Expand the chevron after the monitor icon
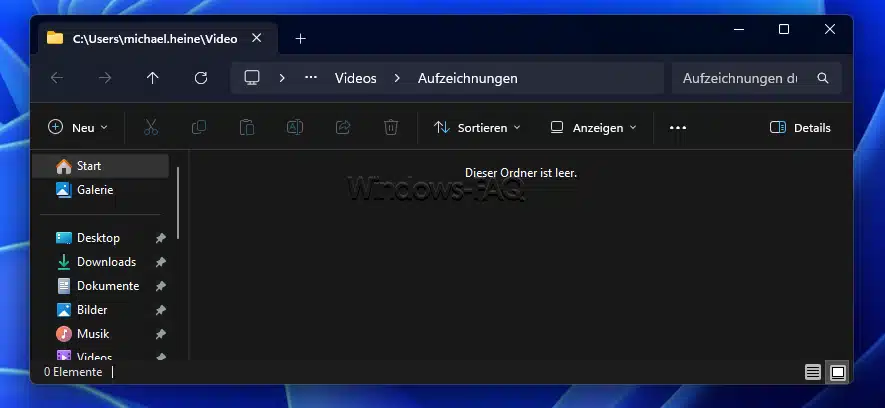Viewport: 885px width, 408px height. [282, 78]
